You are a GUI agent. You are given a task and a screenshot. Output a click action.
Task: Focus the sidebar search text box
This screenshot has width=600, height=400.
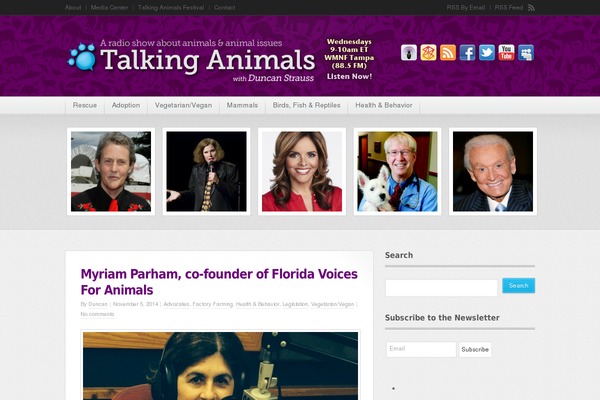coord(441,288)
